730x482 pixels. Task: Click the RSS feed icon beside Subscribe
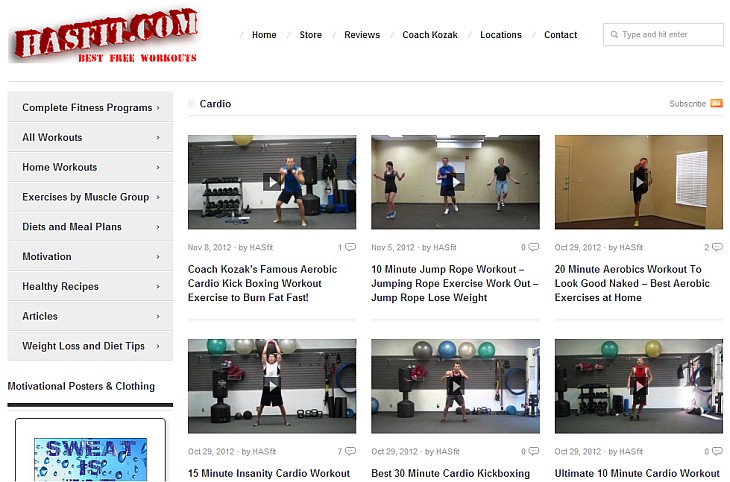click(x=716, y=104)
